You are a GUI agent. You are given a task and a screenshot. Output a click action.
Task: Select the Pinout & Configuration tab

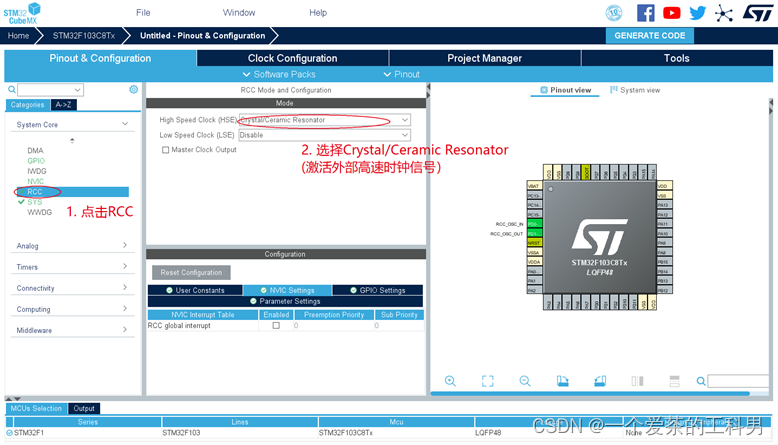[100, 58]
